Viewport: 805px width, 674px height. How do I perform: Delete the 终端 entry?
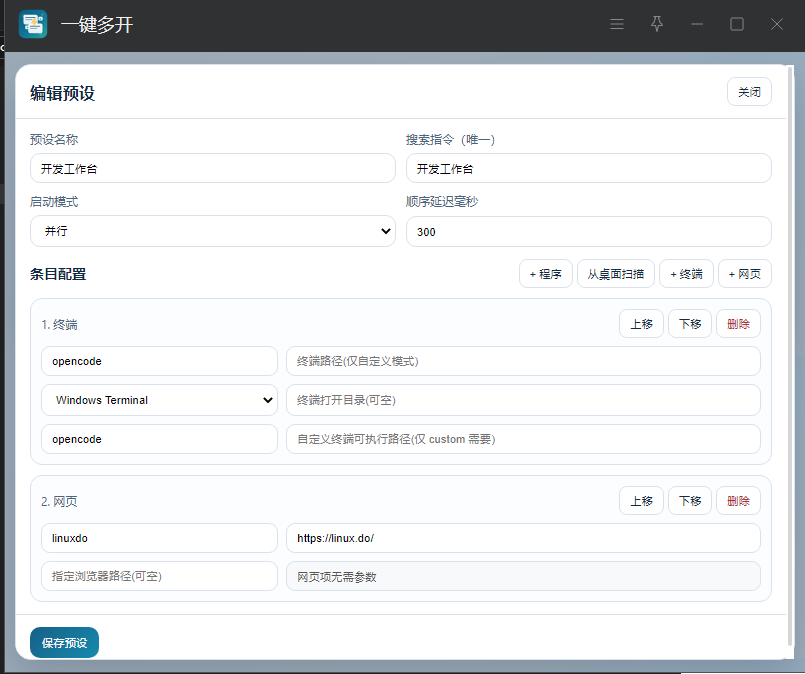[738, 324]
